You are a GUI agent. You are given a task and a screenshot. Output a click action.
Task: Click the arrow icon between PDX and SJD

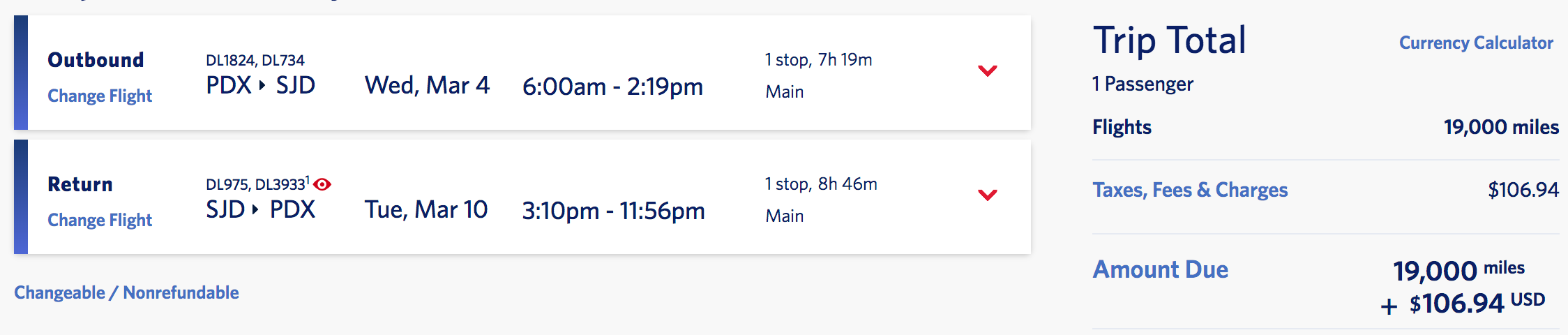(x=262, y=86)
